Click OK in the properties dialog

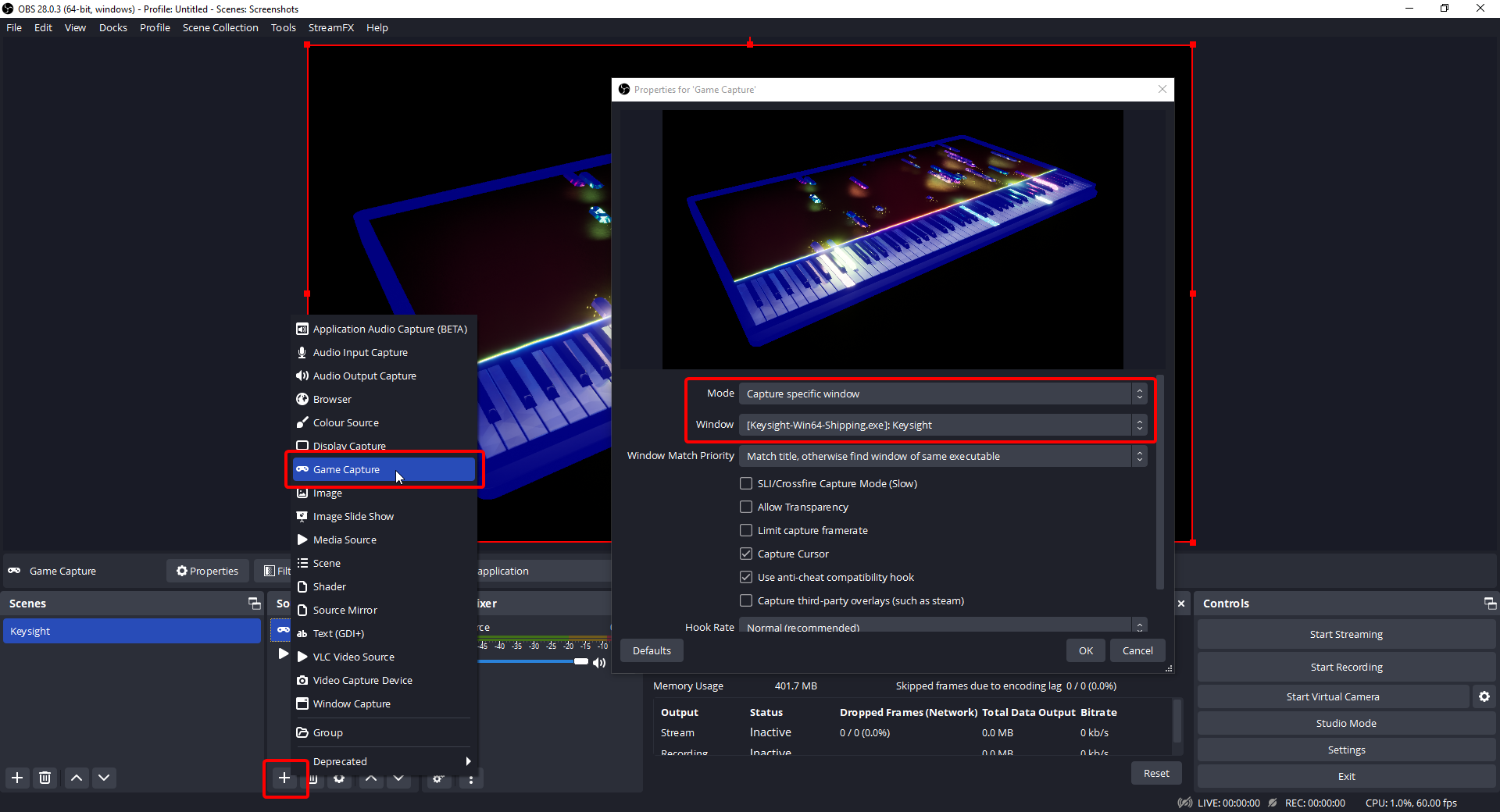pyautogui.click(x=1086, y=650)
